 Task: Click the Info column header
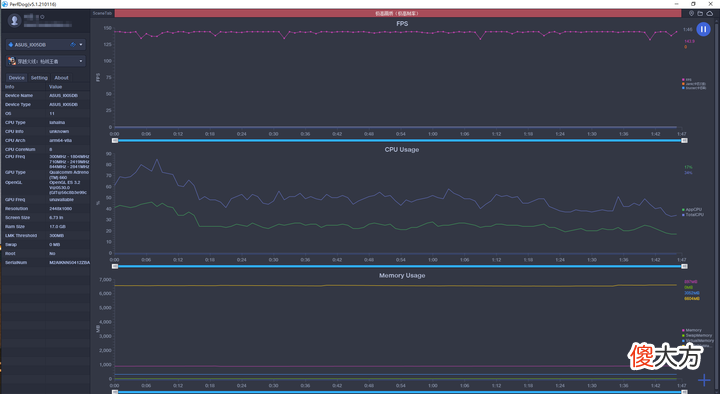tap(24, 87)
